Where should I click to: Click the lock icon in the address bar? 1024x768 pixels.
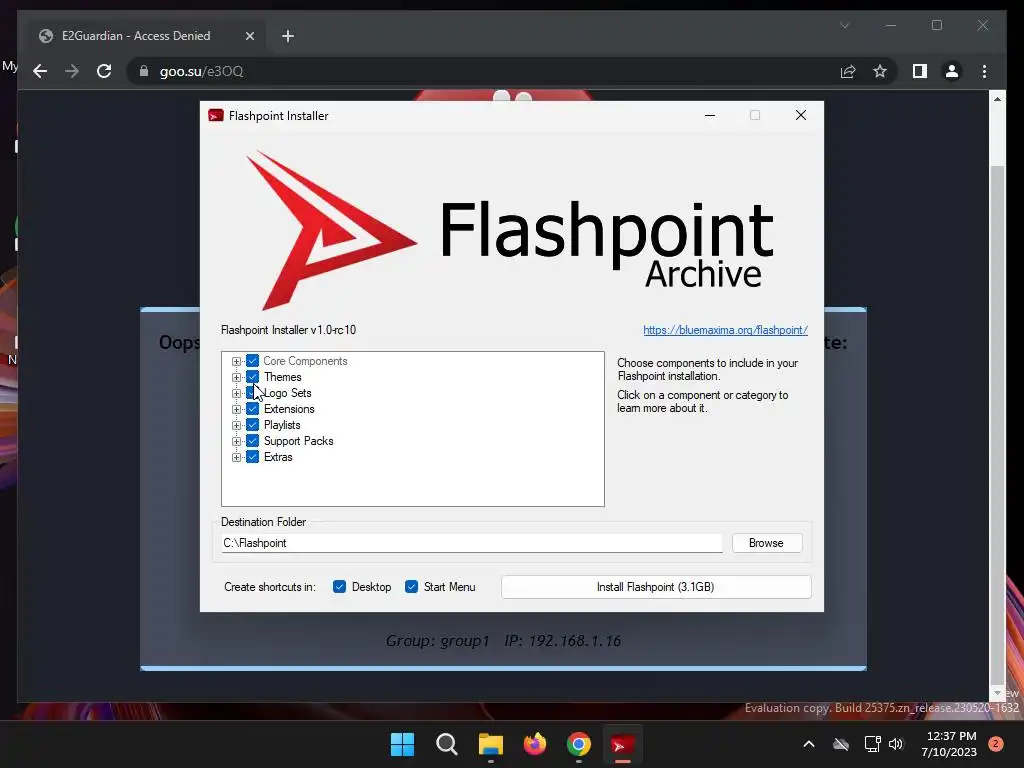[x=144, y=71]
